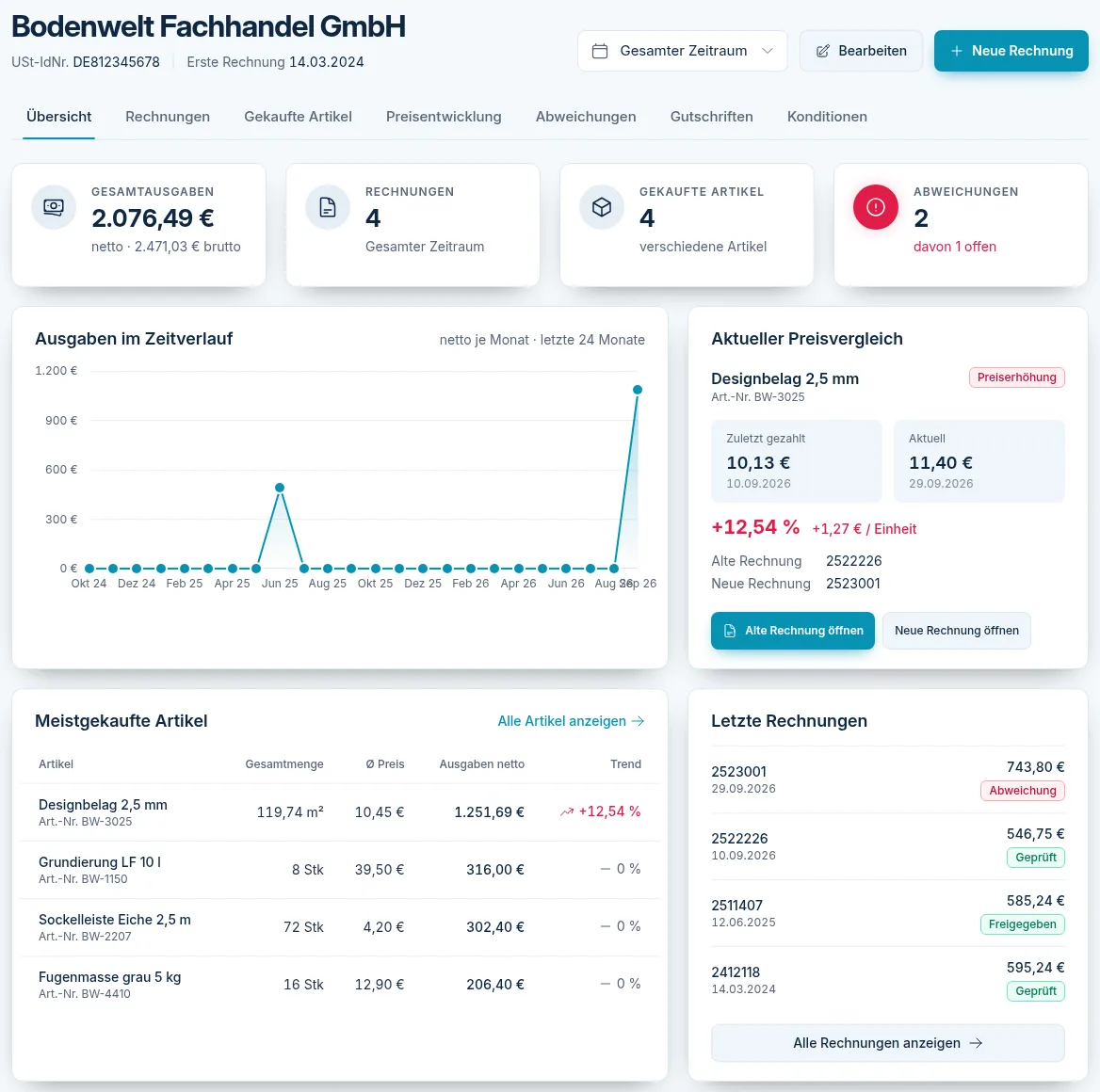Open invoice 2523001 in Letzte Rechnungen
This screenshot has width=1100, height=1092.
point(887,779)
